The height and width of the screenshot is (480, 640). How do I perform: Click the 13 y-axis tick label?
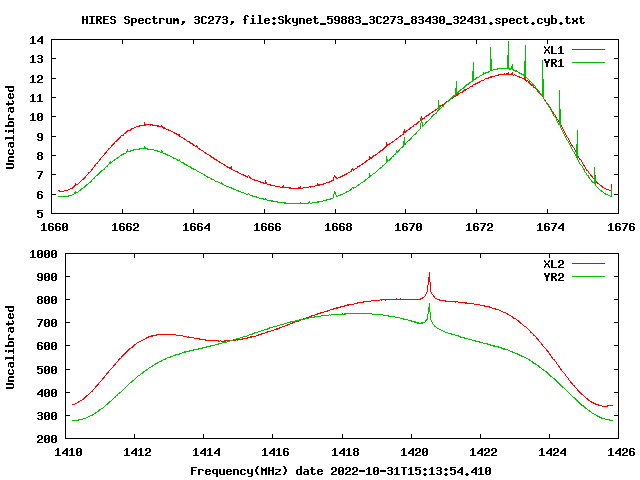(x=36, y=59)
